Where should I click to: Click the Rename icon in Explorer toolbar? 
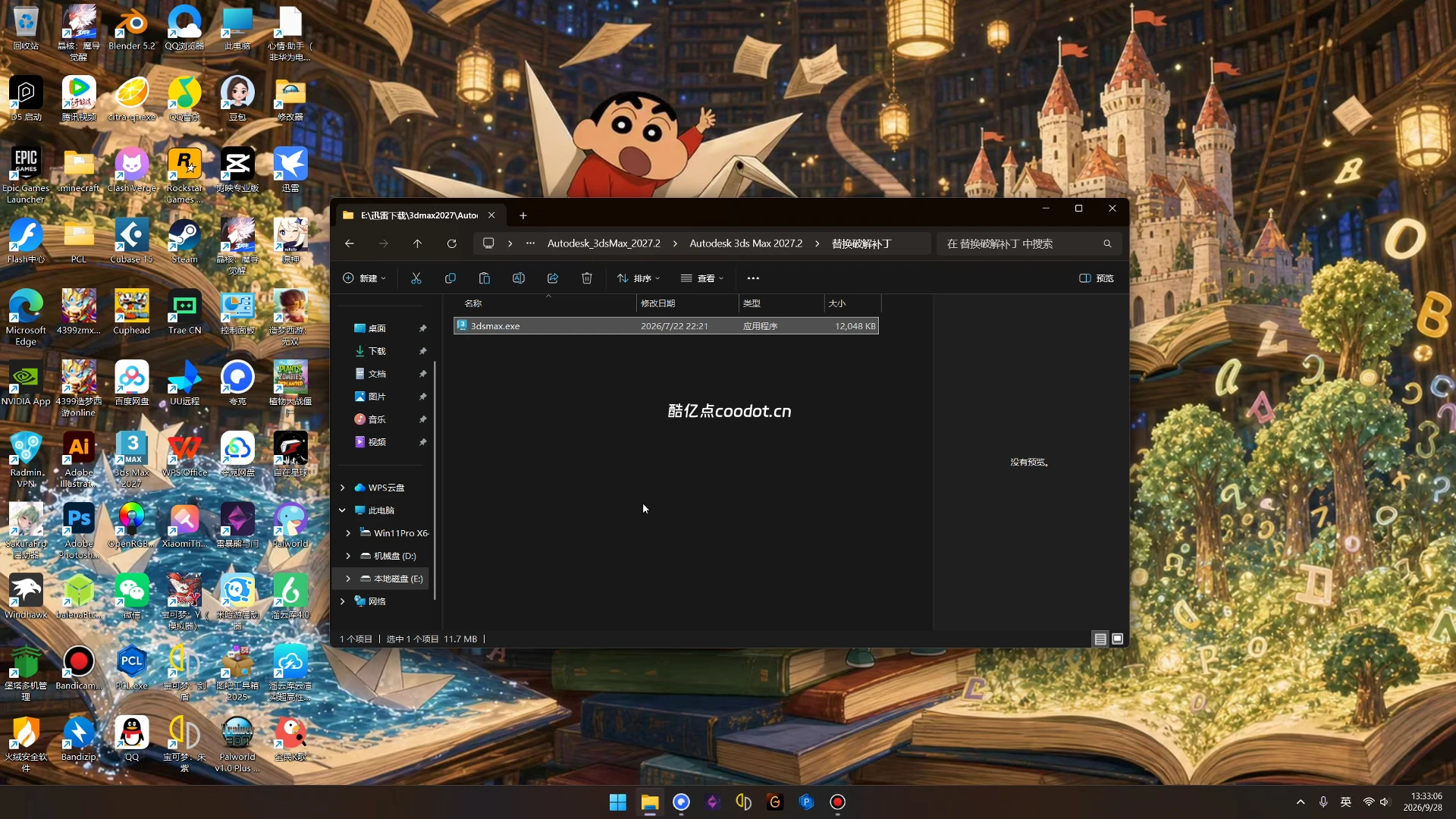(519, 278)
